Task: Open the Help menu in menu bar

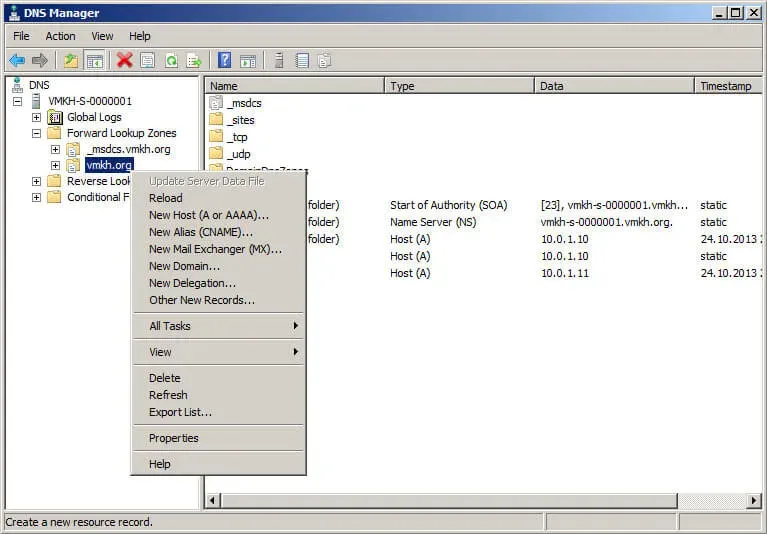Action: [140, 36]
